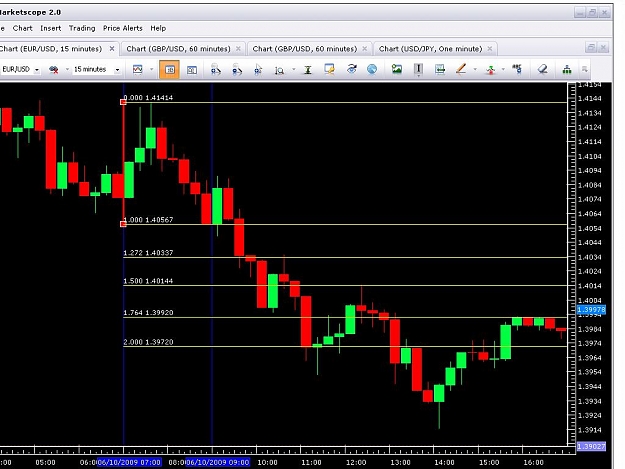Click the 1.500 1.40144 Fibonacci level label
The width and height of the screenshot is (625, 469).
pos(148,281)
